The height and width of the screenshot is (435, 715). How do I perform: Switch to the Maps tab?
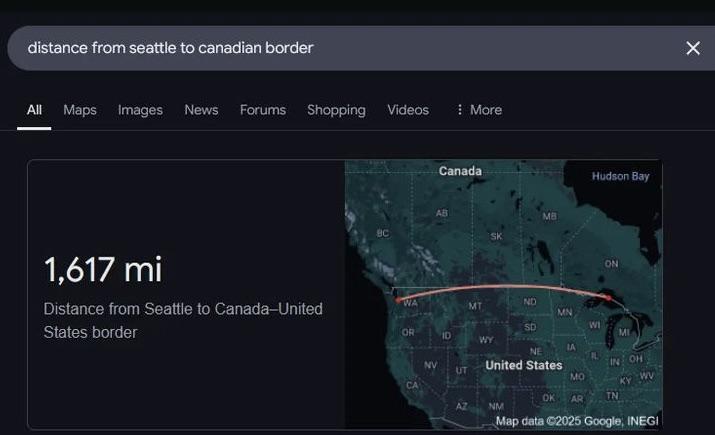tap(80, 110)
